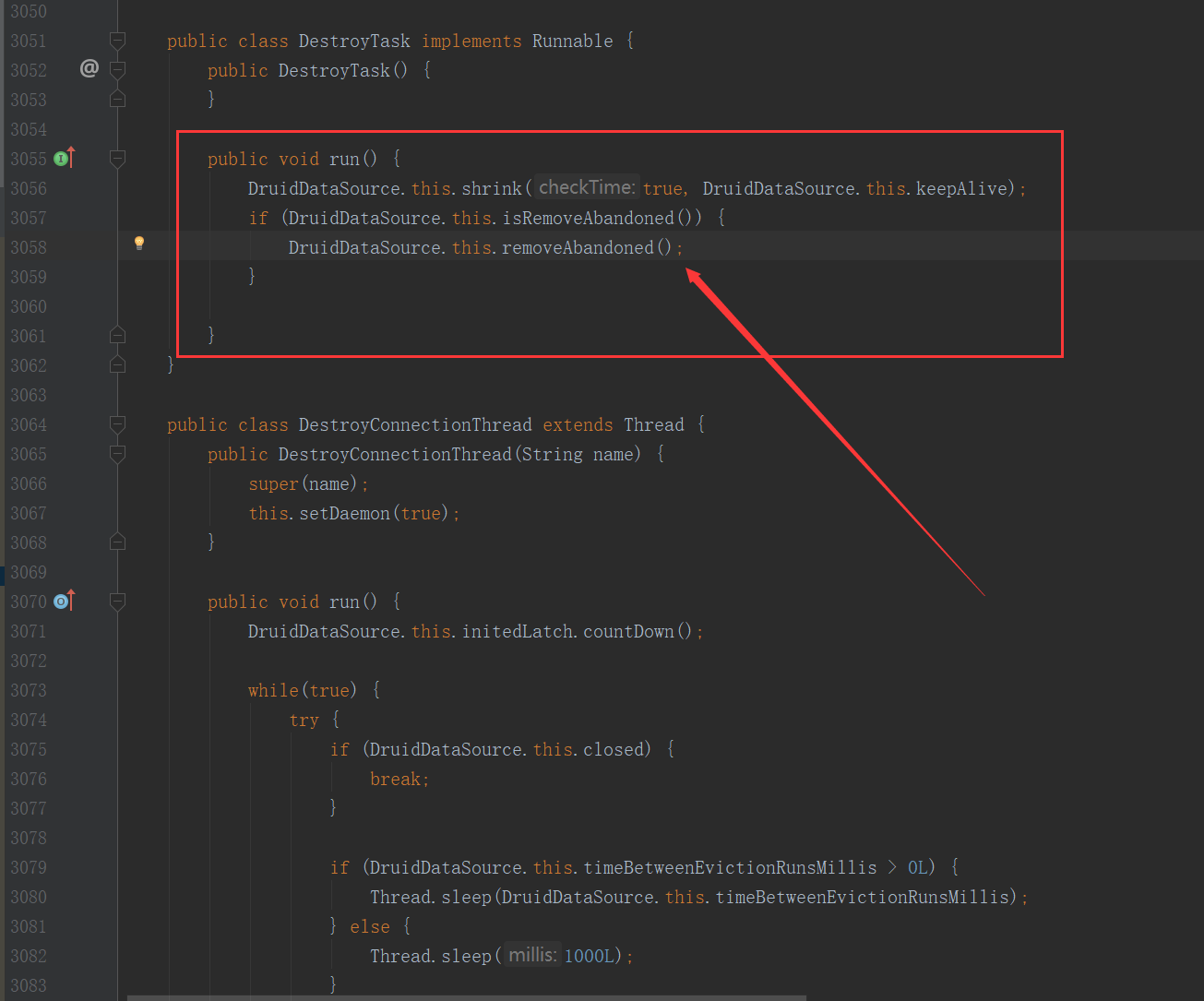
Task: Click the green implementing-method icon on line 3055
Action: (61, 158)
